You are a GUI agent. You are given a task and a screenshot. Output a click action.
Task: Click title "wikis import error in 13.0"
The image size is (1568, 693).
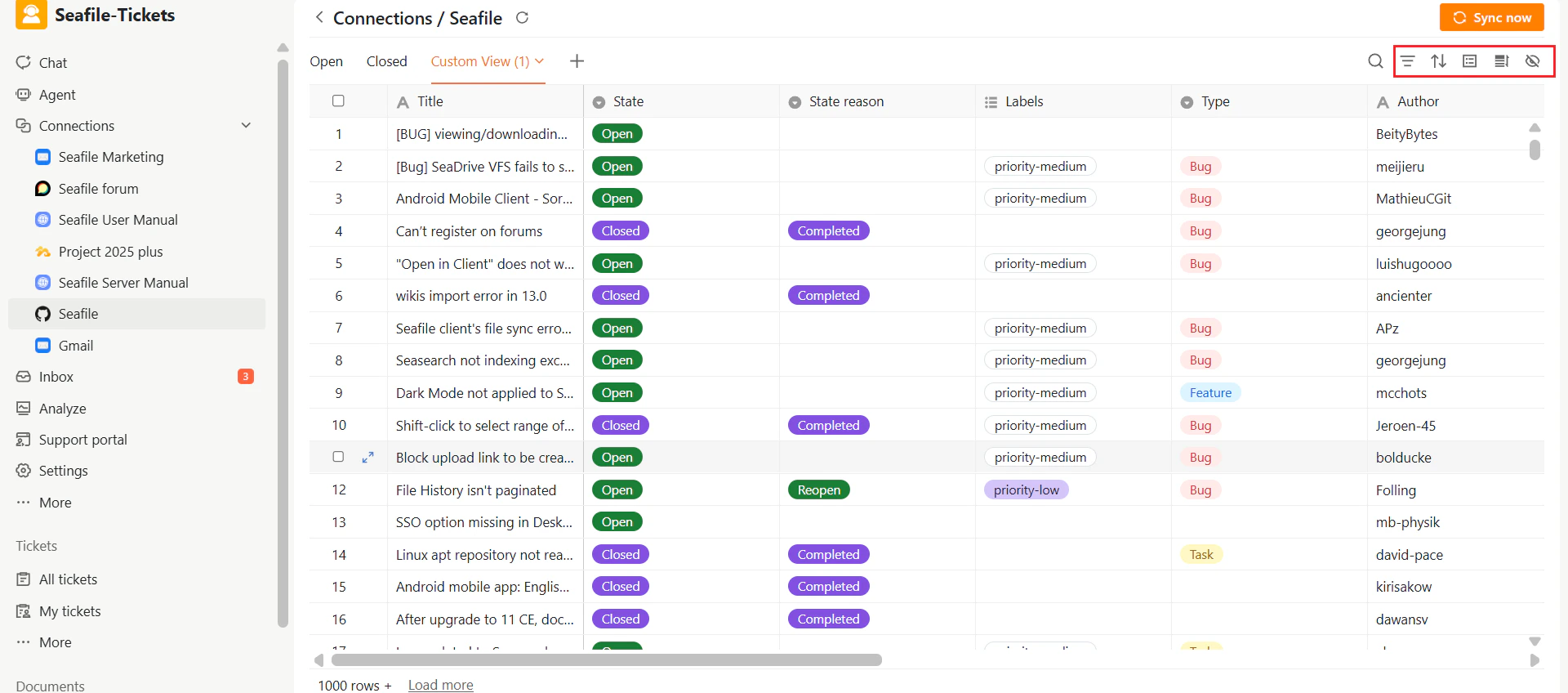(x=471, y=296)
